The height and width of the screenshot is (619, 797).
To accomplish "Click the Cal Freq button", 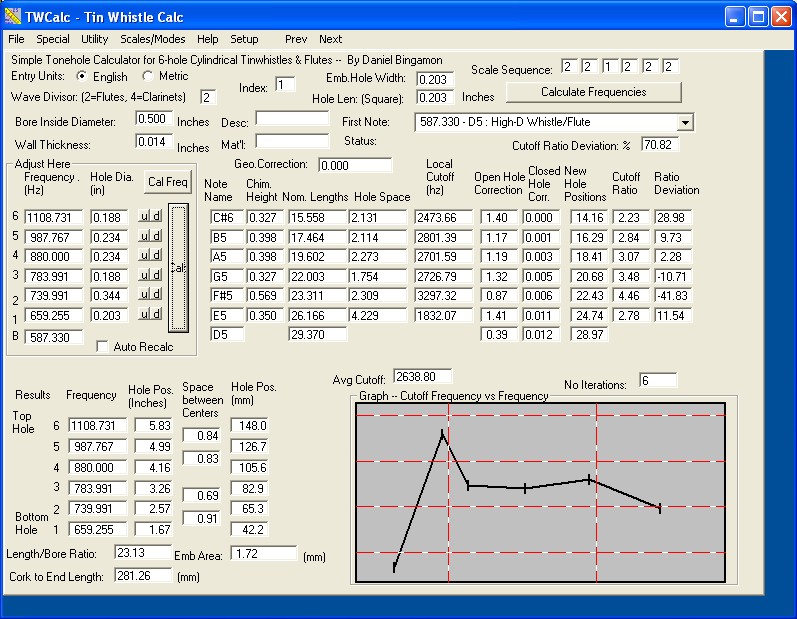I will pos(167,182).
